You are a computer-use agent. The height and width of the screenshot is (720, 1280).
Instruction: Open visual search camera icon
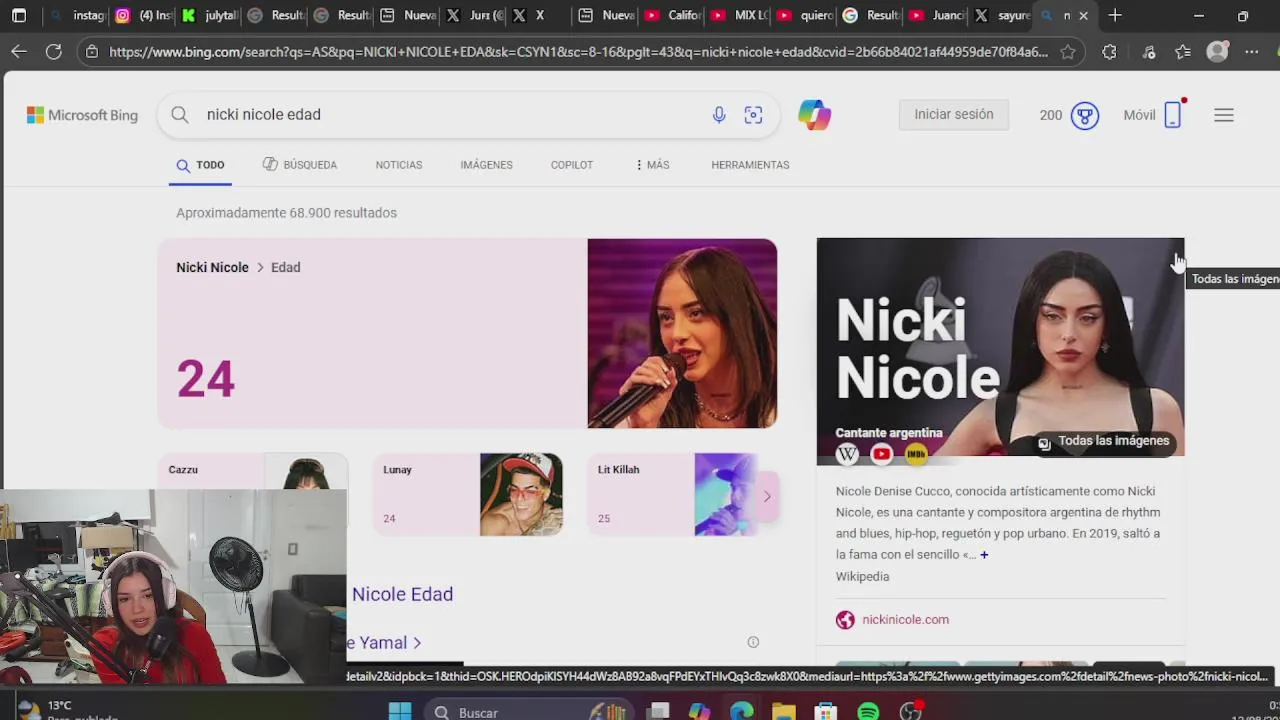click(753, 115)
